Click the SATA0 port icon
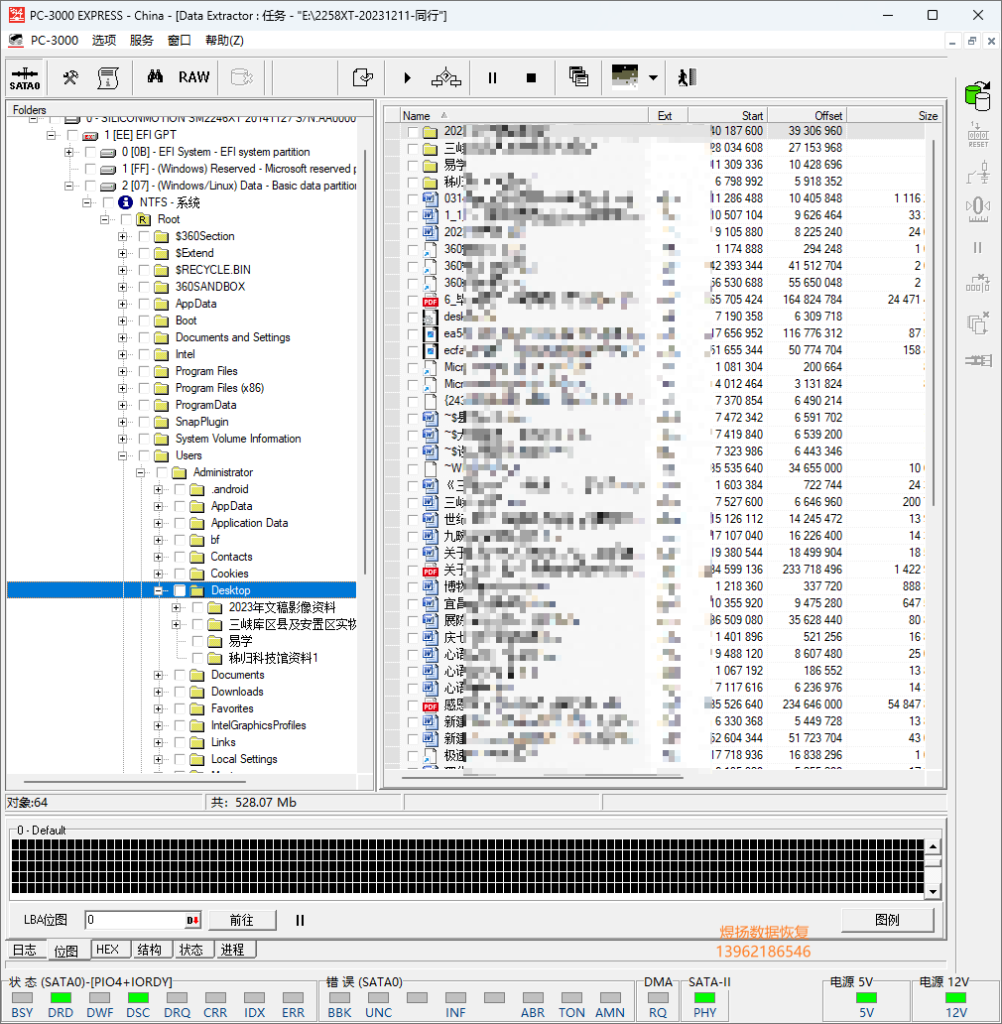This screenshot has width=1002, height=1024. click(x=25, y=78)
